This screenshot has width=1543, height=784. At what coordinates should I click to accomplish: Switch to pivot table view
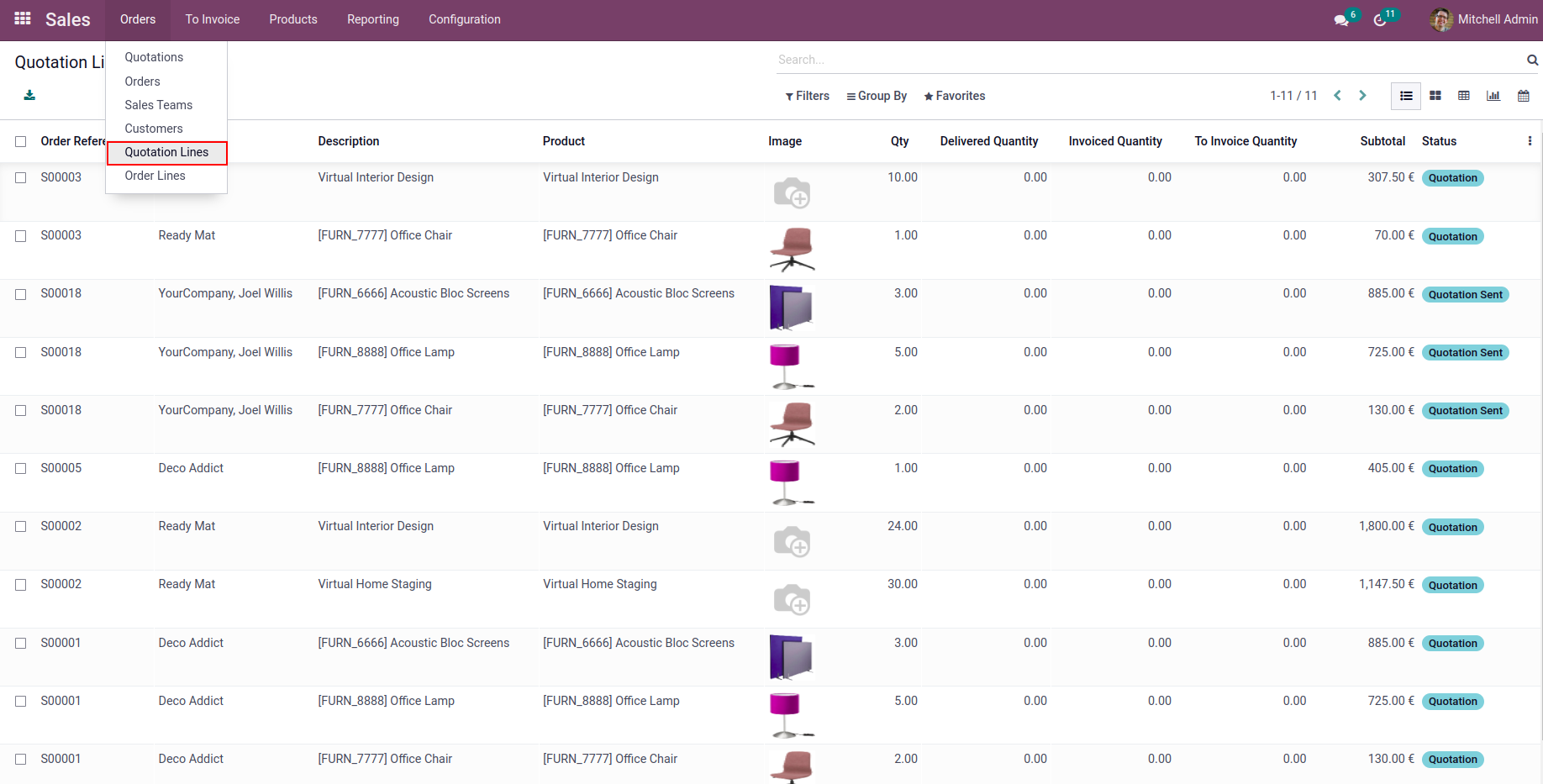1464,96
